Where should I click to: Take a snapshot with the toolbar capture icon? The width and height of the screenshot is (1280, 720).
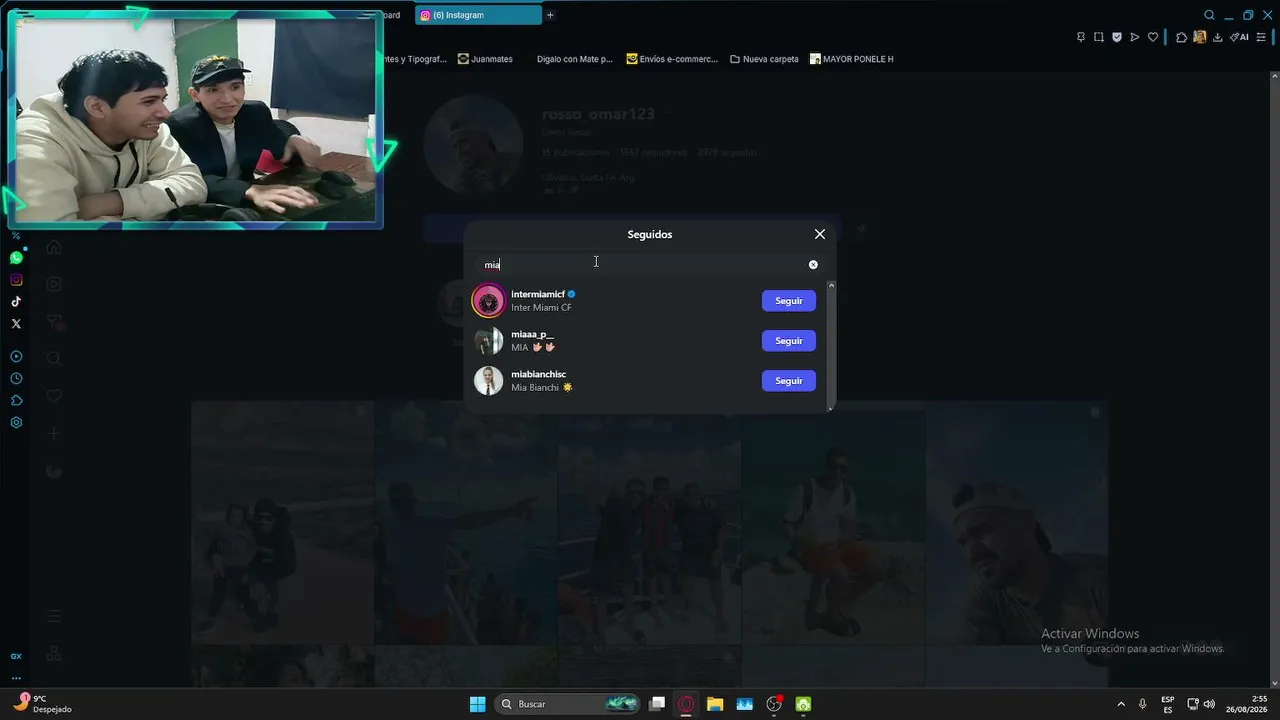click(x=1099, y=37)
